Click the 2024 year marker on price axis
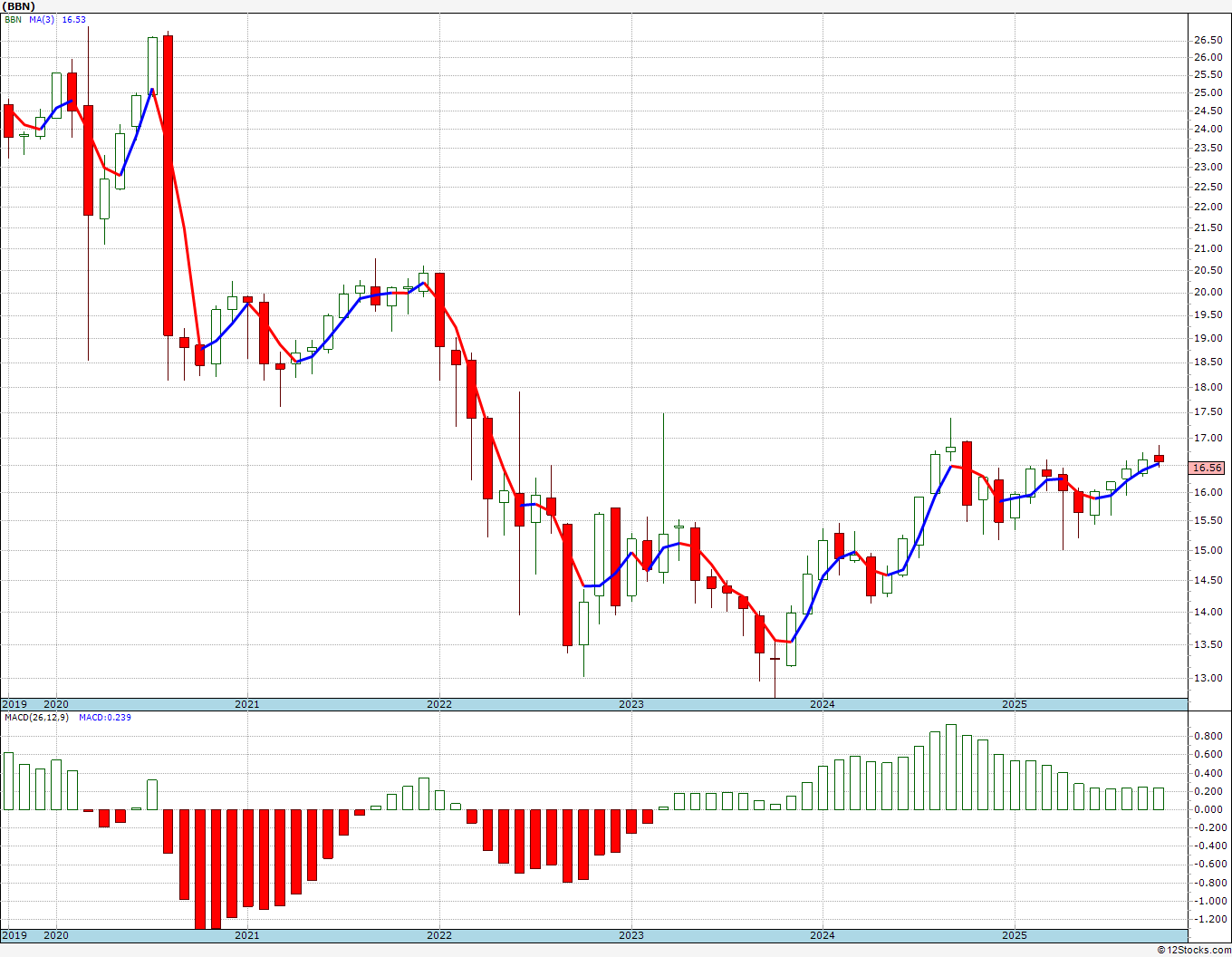Image resolution: width=1232 pixels, height=957 pixels. (x=823, y=704)
